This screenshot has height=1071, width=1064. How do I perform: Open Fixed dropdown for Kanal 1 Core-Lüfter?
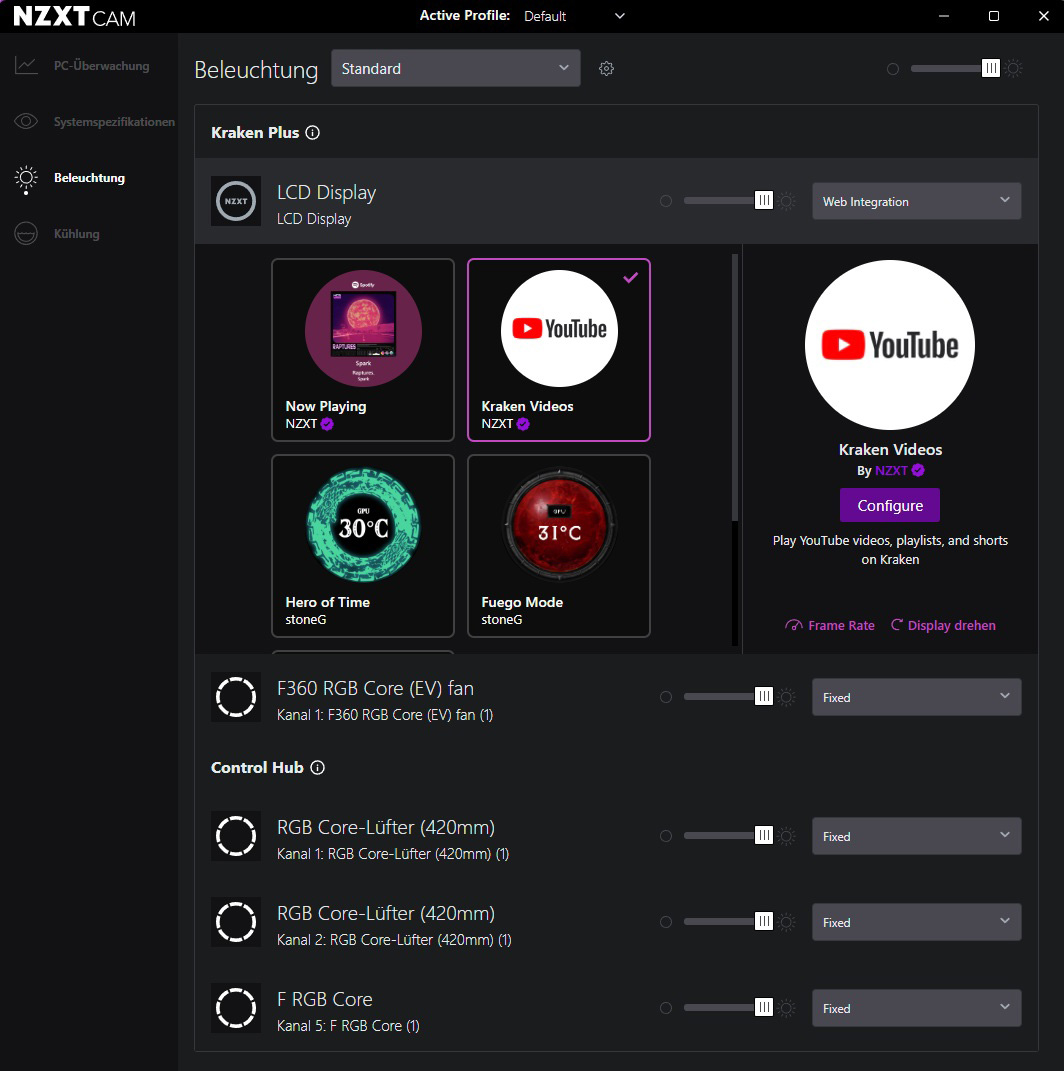tap(916, 836)
